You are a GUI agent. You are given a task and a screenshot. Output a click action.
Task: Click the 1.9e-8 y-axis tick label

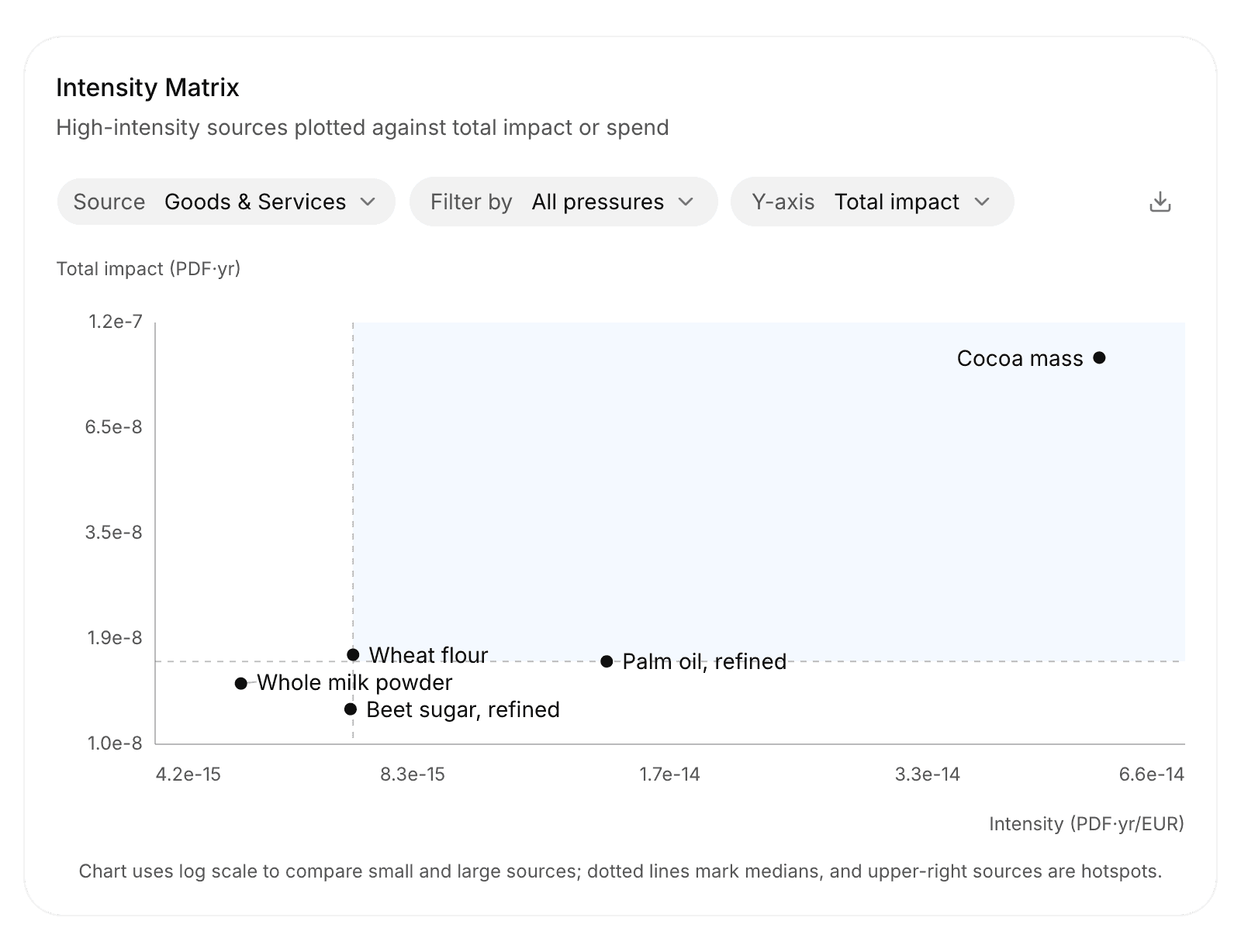115,638
